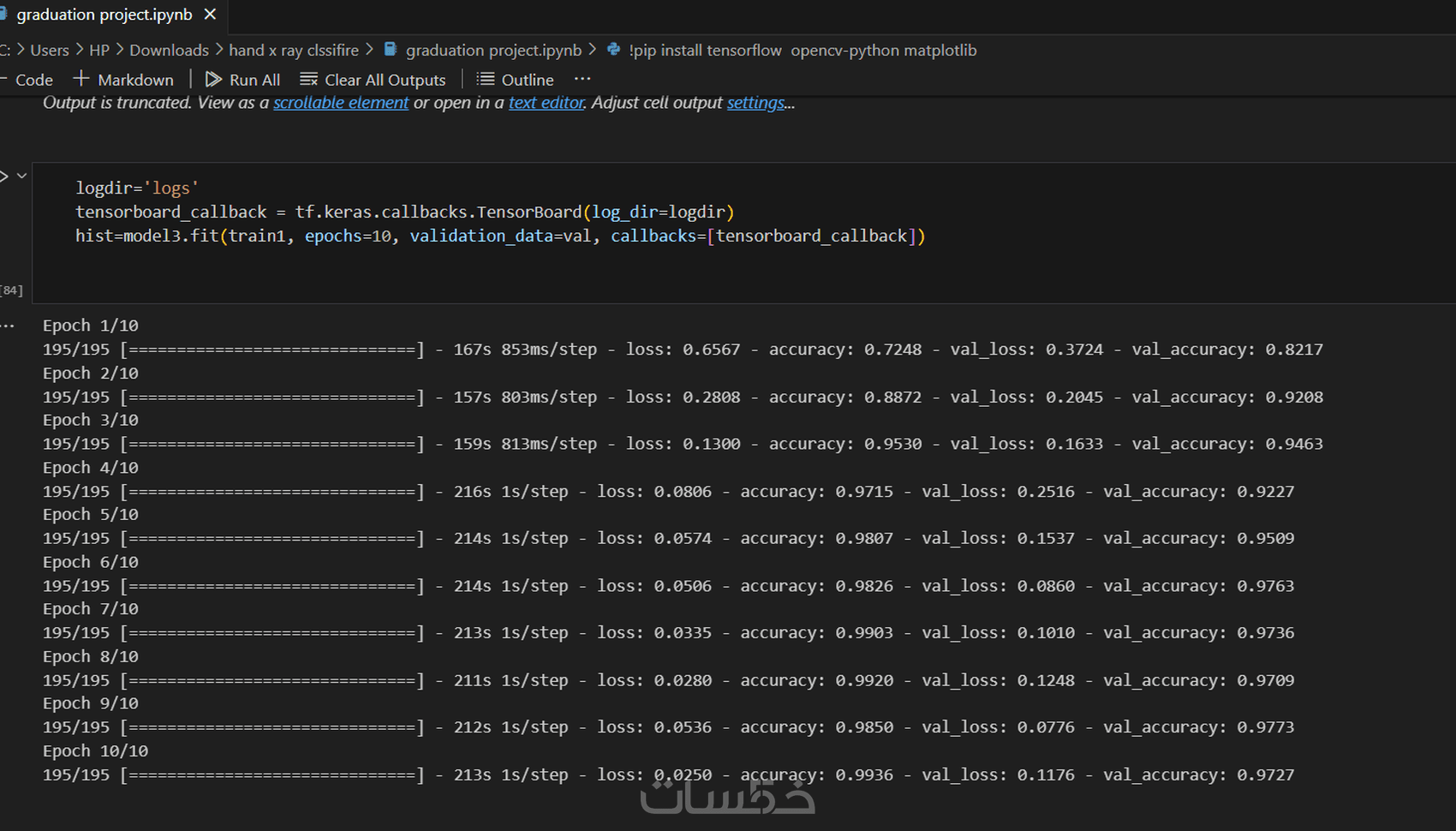Click the notebook file icon in breadcrumbs
Viewport: 1456px width, 831px height.
[x=391, y=50]
